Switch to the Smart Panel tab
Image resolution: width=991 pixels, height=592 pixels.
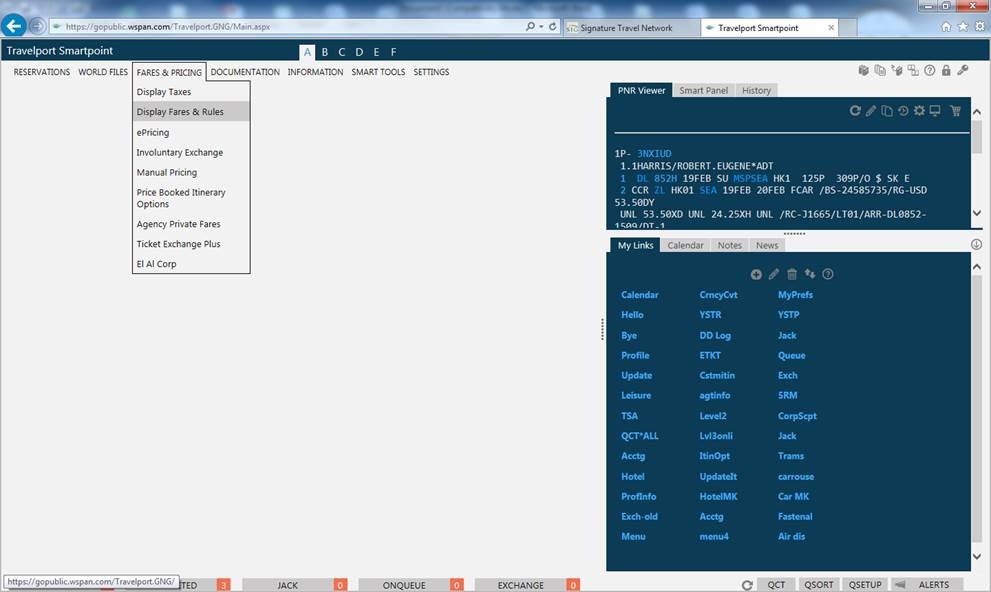click(703, 90)
